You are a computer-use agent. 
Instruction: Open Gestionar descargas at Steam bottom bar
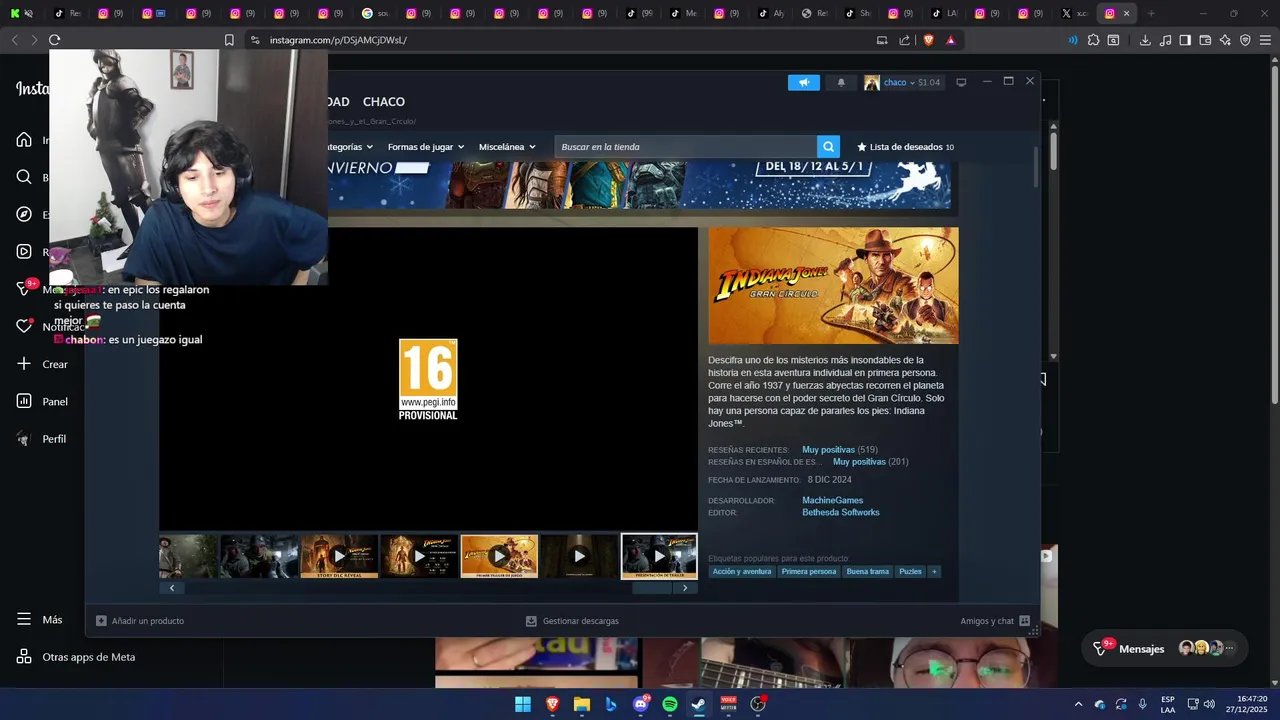click(572, 621)
